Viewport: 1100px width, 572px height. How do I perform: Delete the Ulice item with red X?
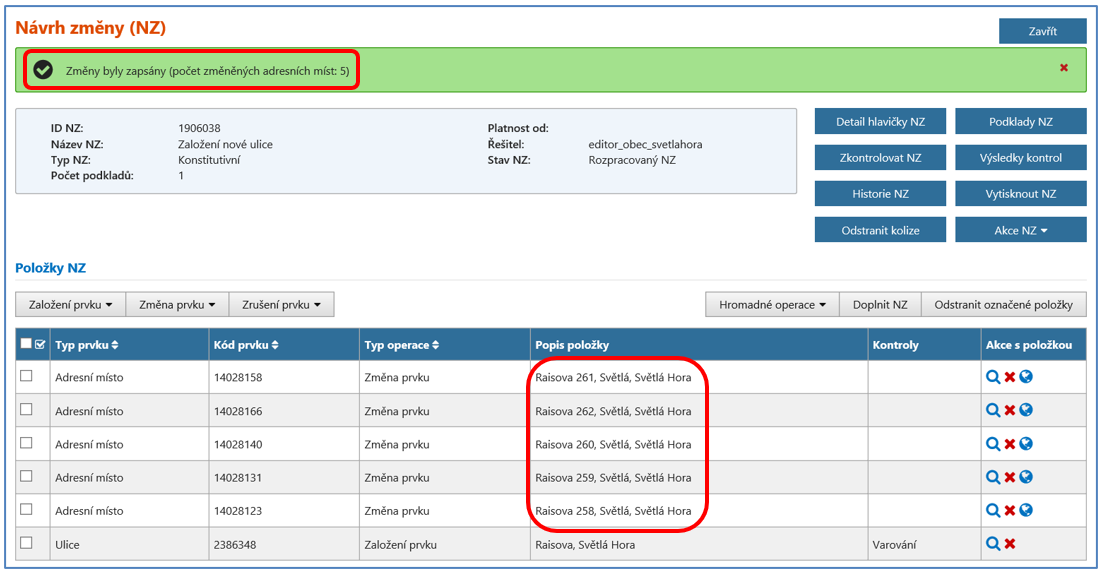click(x=1009, y=544)
